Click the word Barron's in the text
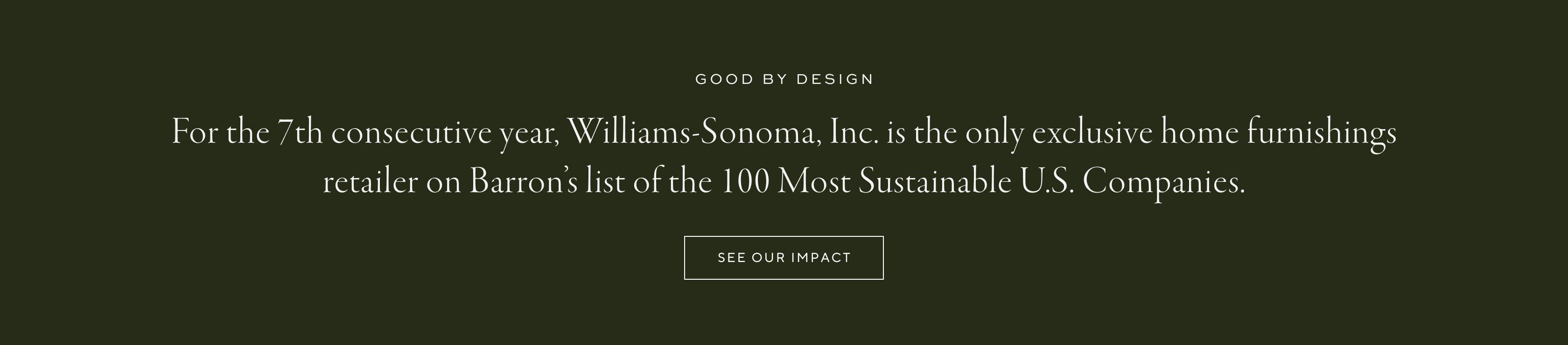Viewport: 1568px width, 345px height. 523,182
